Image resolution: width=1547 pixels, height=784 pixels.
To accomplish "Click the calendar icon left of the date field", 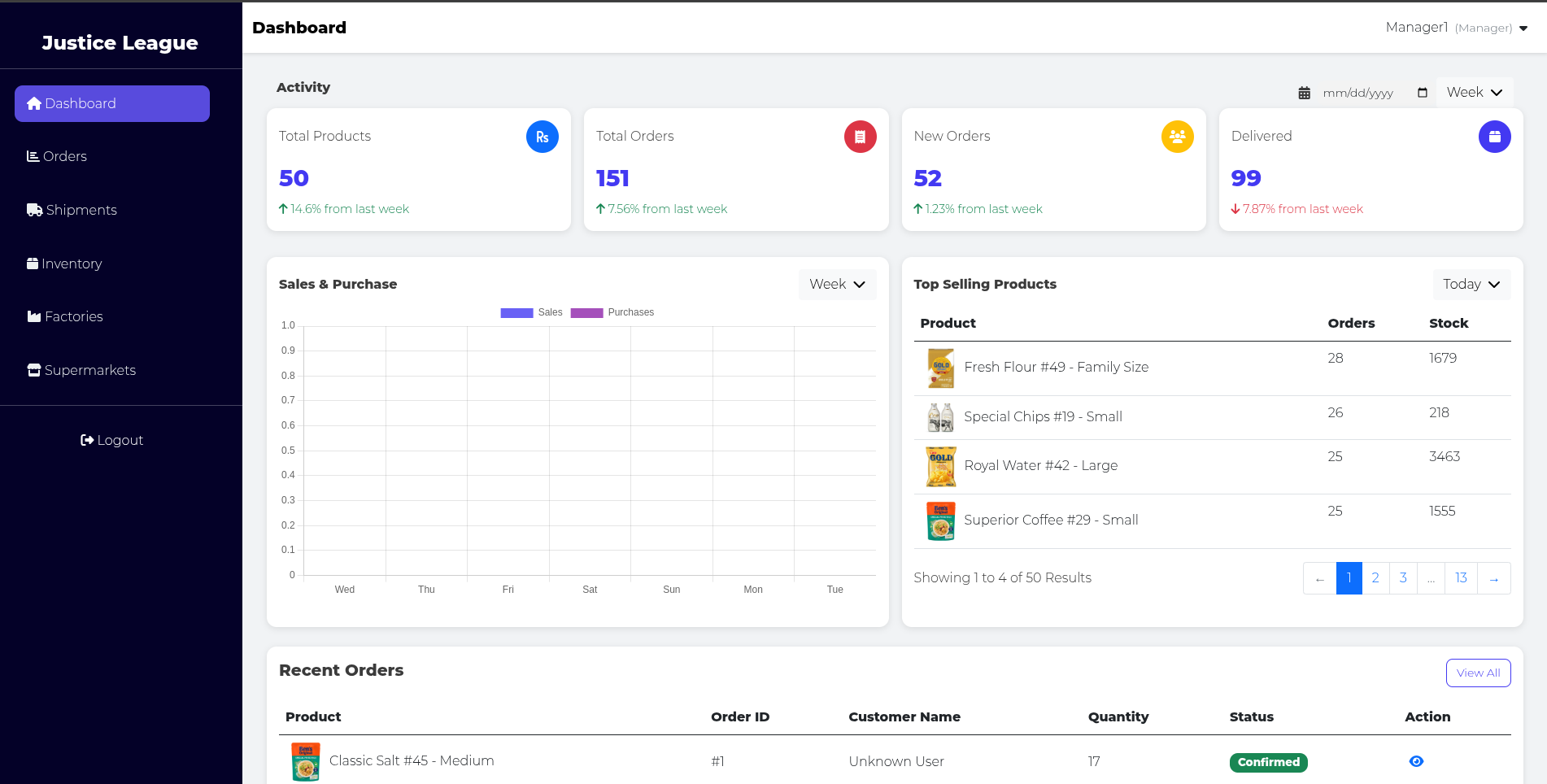I will click(x=1304, y=93).
